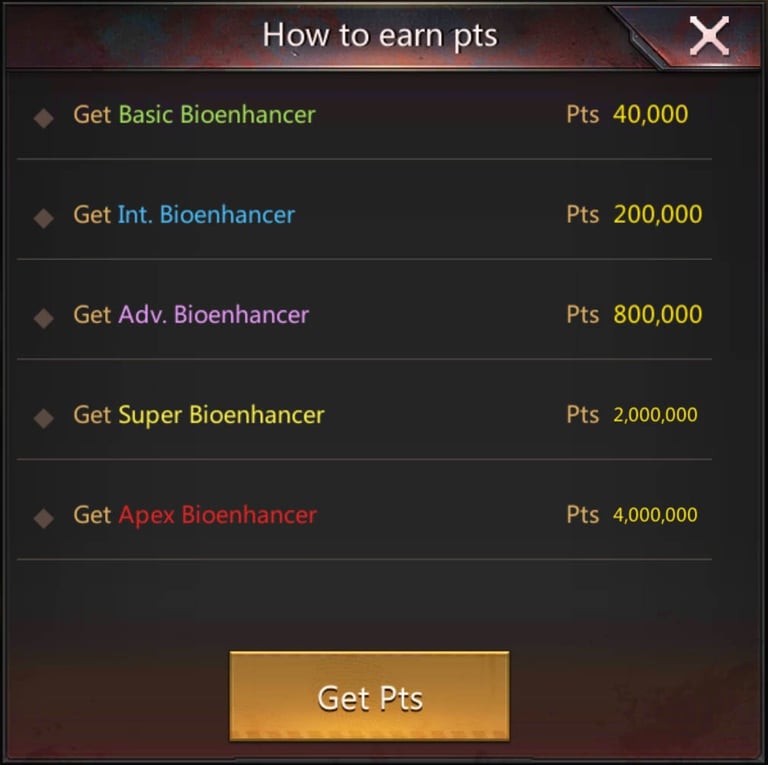Click diamond bullet beside Int. Bioenhancer
768x765 pixels.
(44, 218)
